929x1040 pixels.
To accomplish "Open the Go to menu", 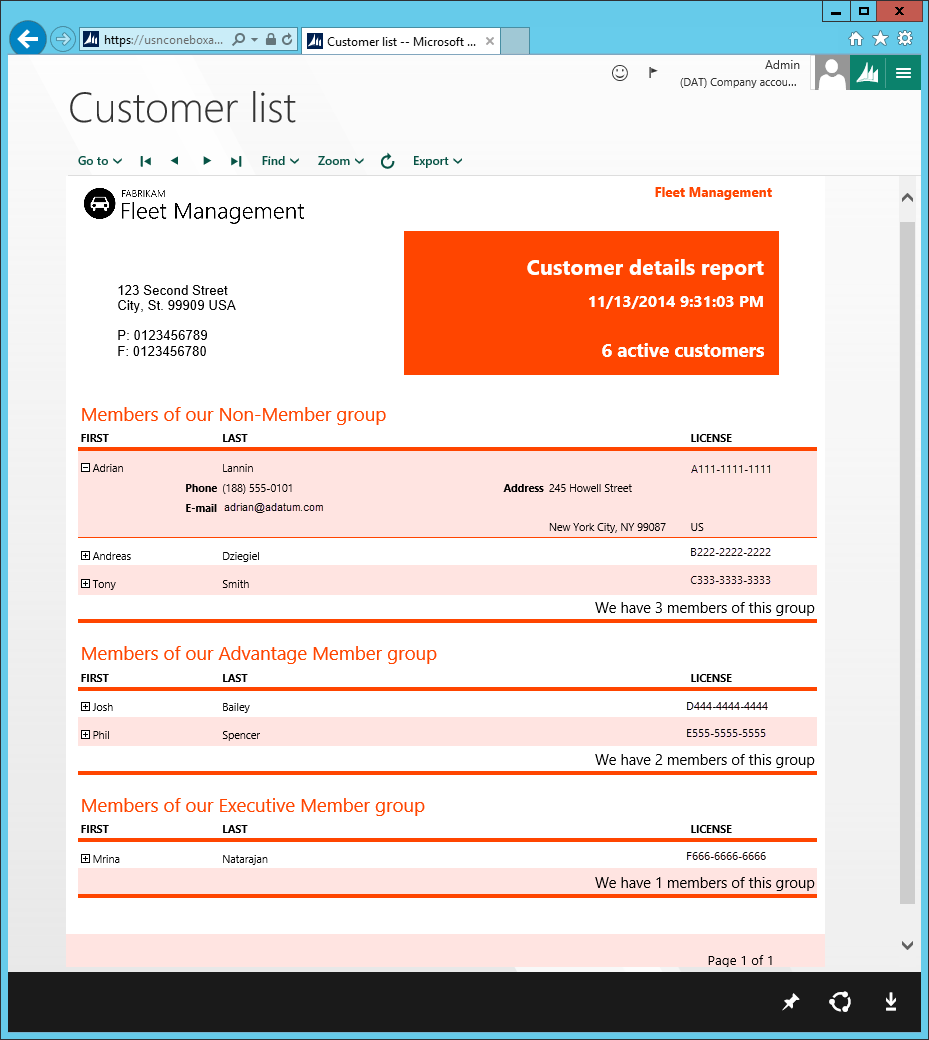I will point(100,161).
